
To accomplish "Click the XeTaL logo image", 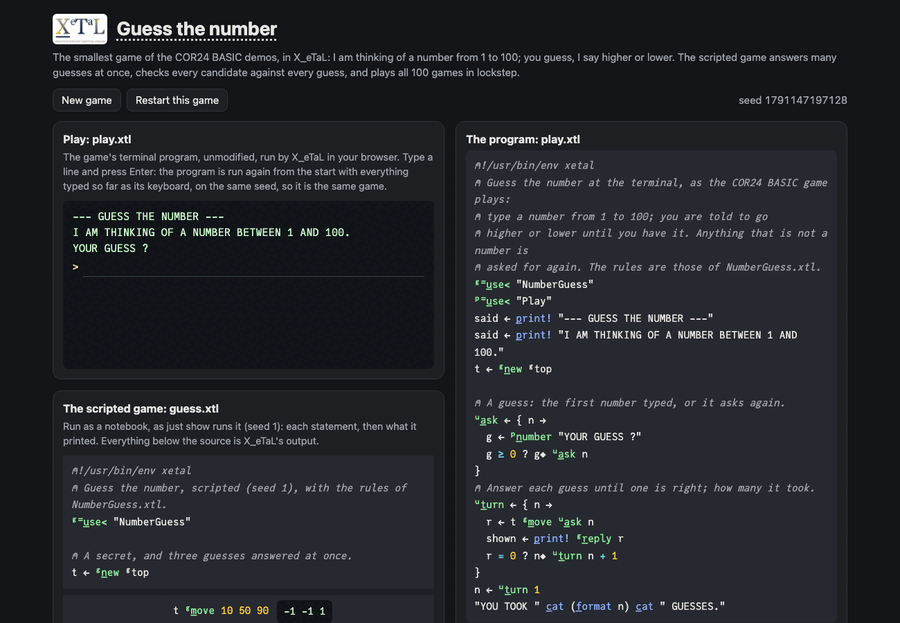I will 80,29.
